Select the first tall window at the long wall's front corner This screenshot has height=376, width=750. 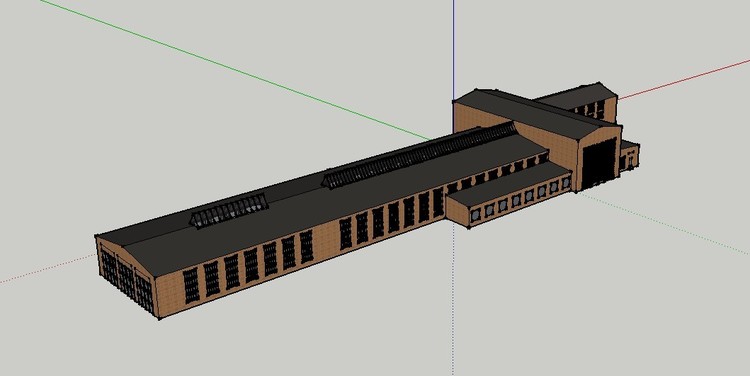191,285
